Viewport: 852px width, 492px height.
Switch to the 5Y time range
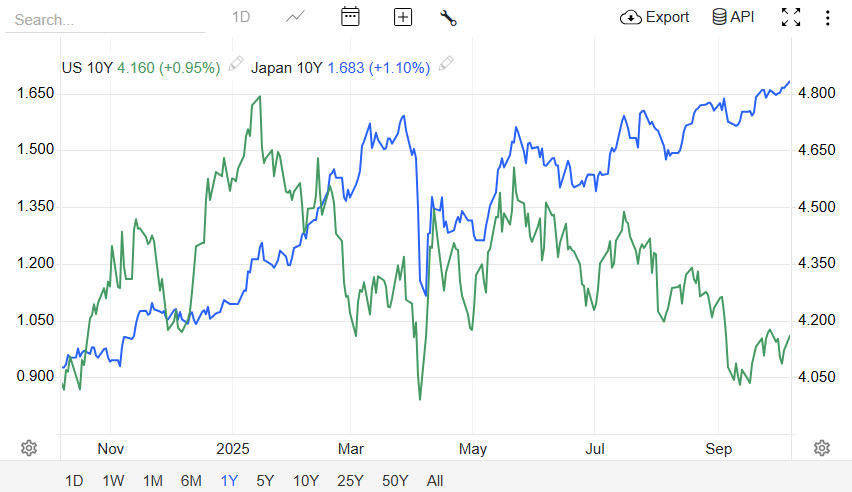(265, 480)
